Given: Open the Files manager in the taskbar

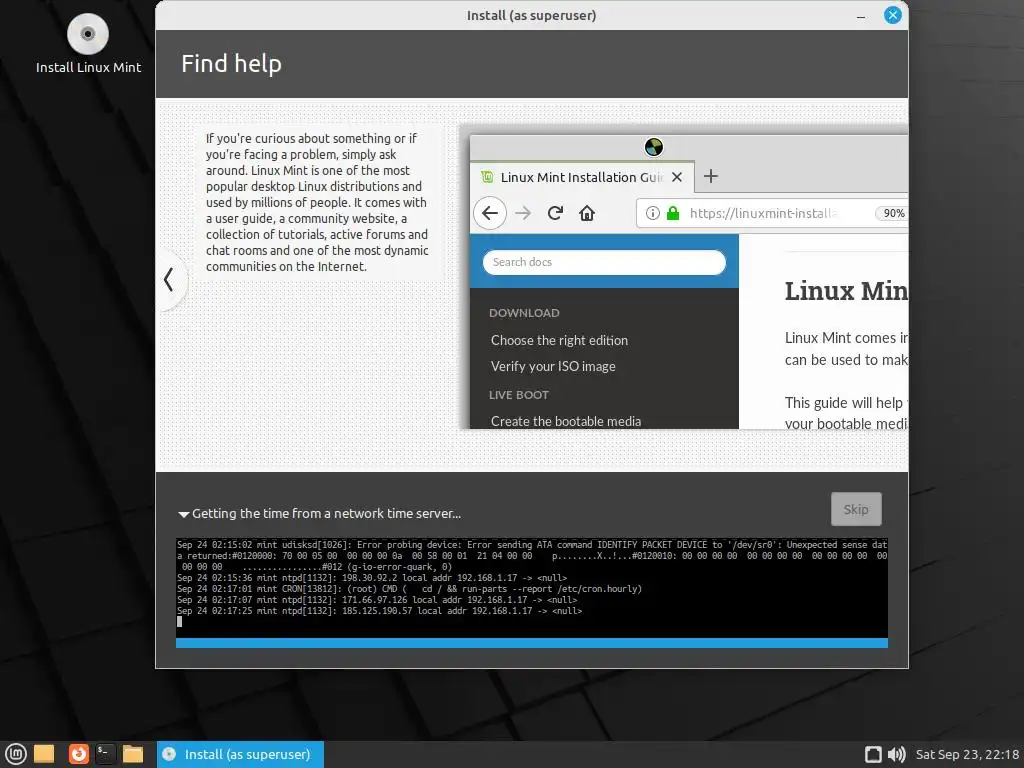Looking at the screenshot, I should (133, 754).
